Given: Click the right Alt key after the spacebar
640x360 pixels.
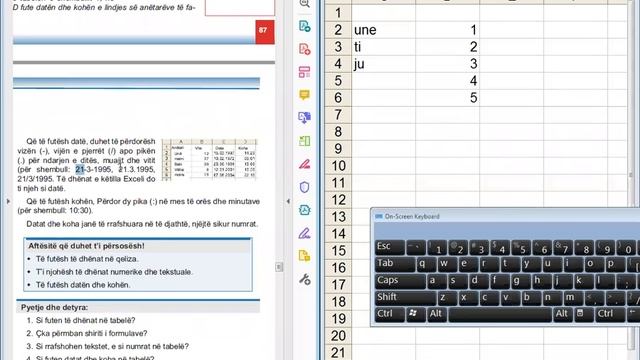Looking at the screenshot, I should [563, 314].
